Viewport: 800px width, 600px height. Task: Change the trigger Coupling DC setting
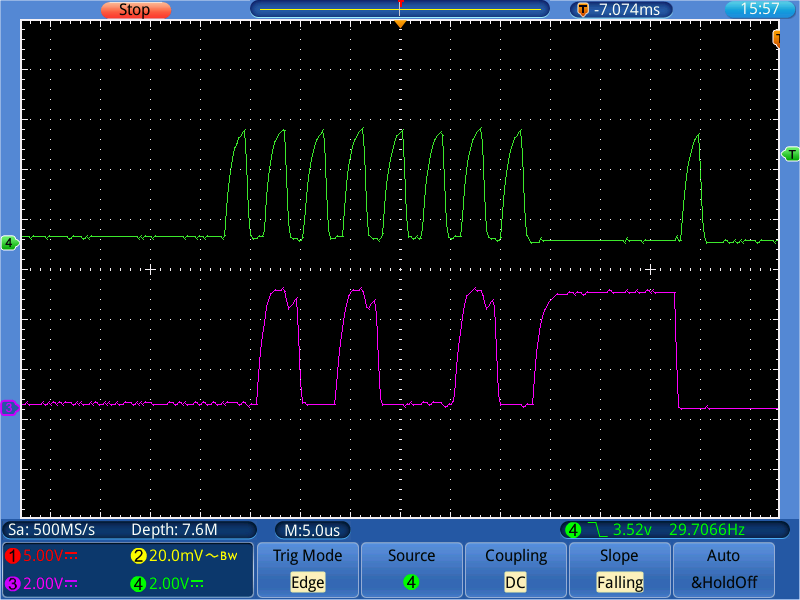pos(516,569)
